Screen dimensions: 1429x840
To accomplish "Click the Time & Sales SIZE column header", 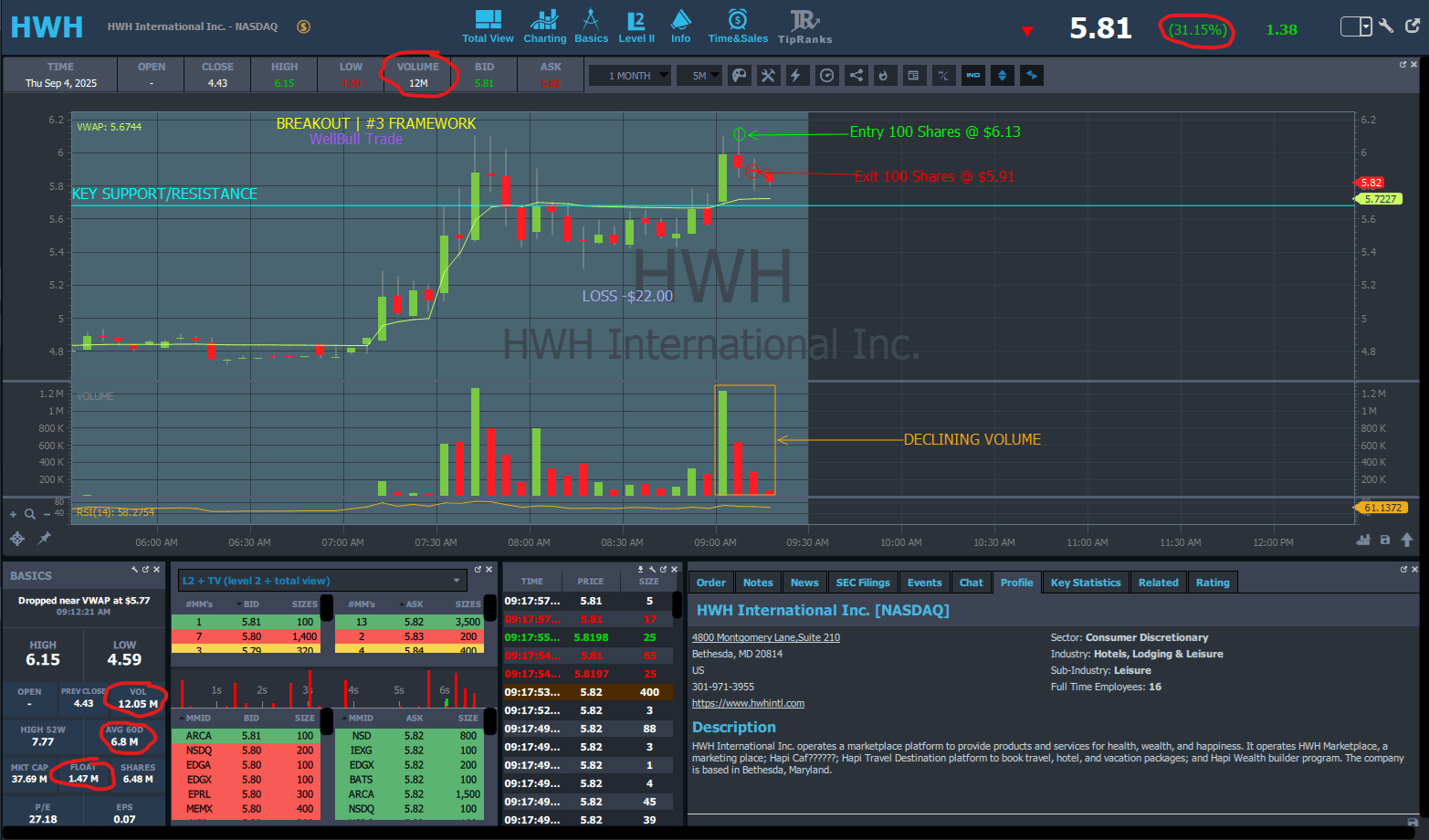I will point(648,582).
